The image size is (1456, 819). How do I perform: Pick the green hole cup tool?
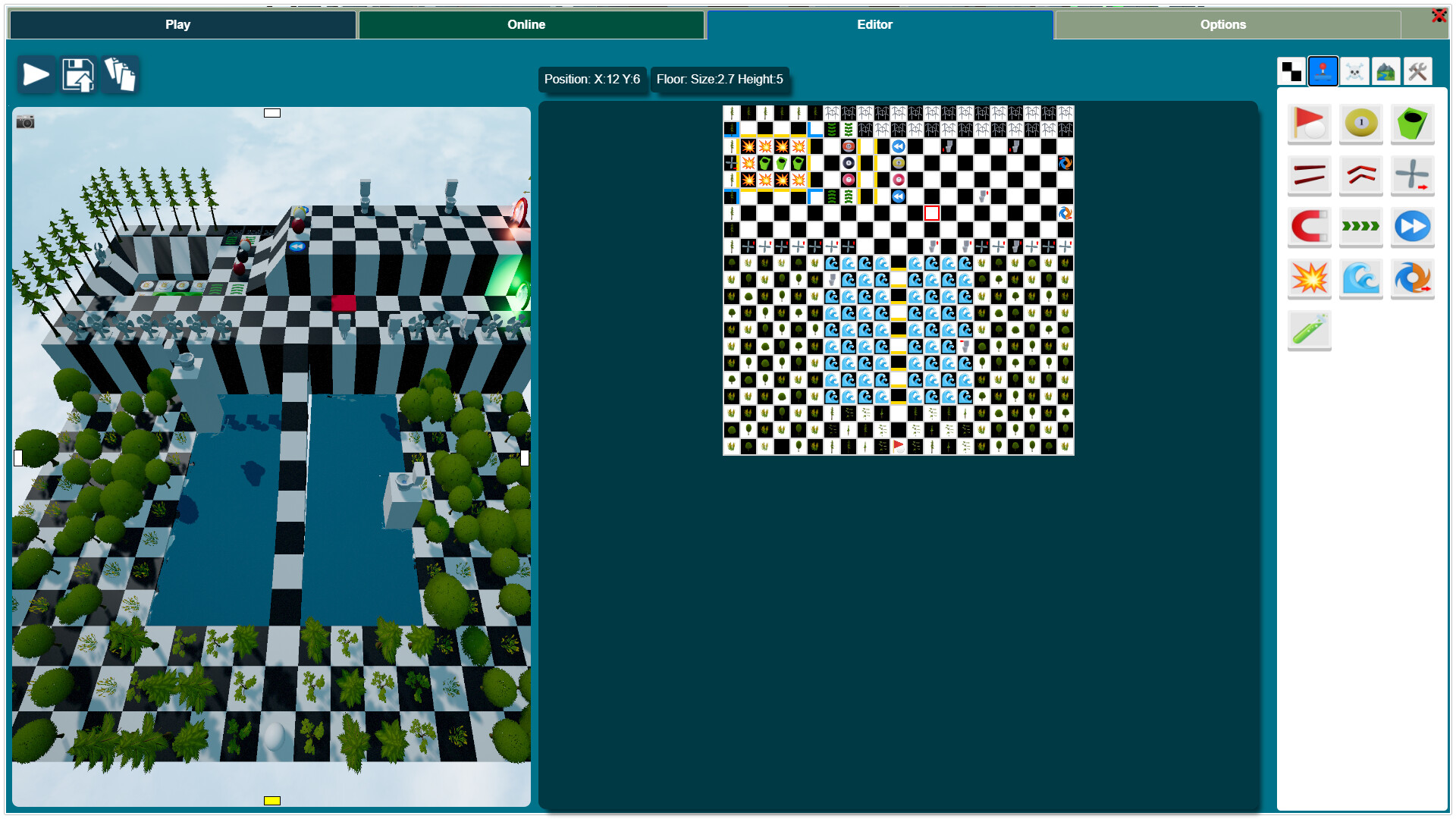(1413, 124)
